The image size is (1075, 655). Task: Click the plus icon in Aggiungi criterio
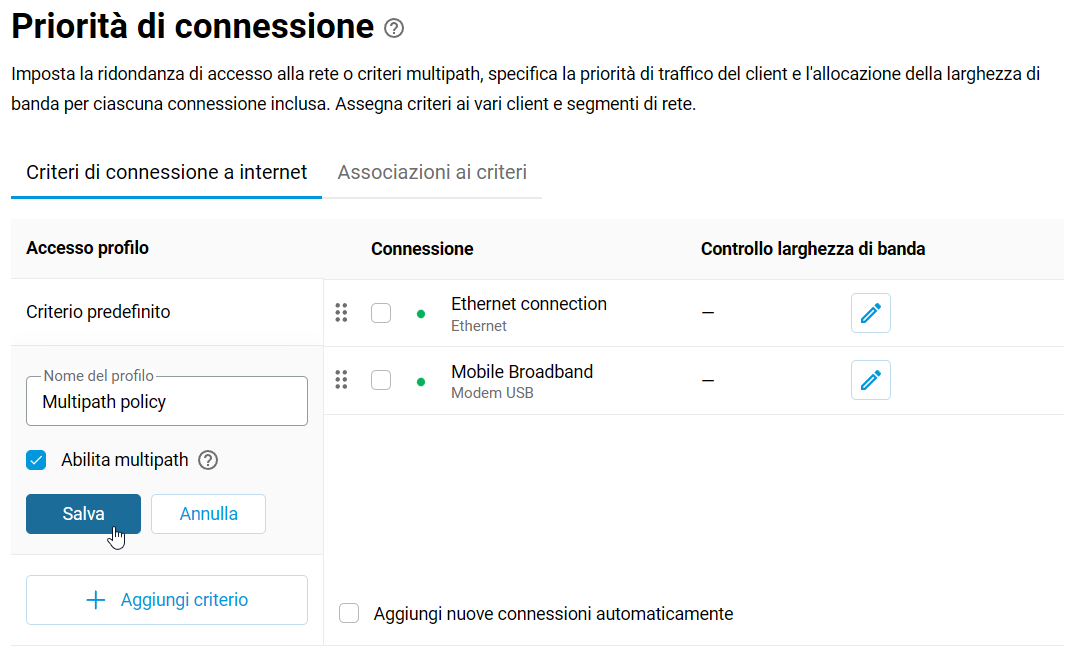point(96,600)
